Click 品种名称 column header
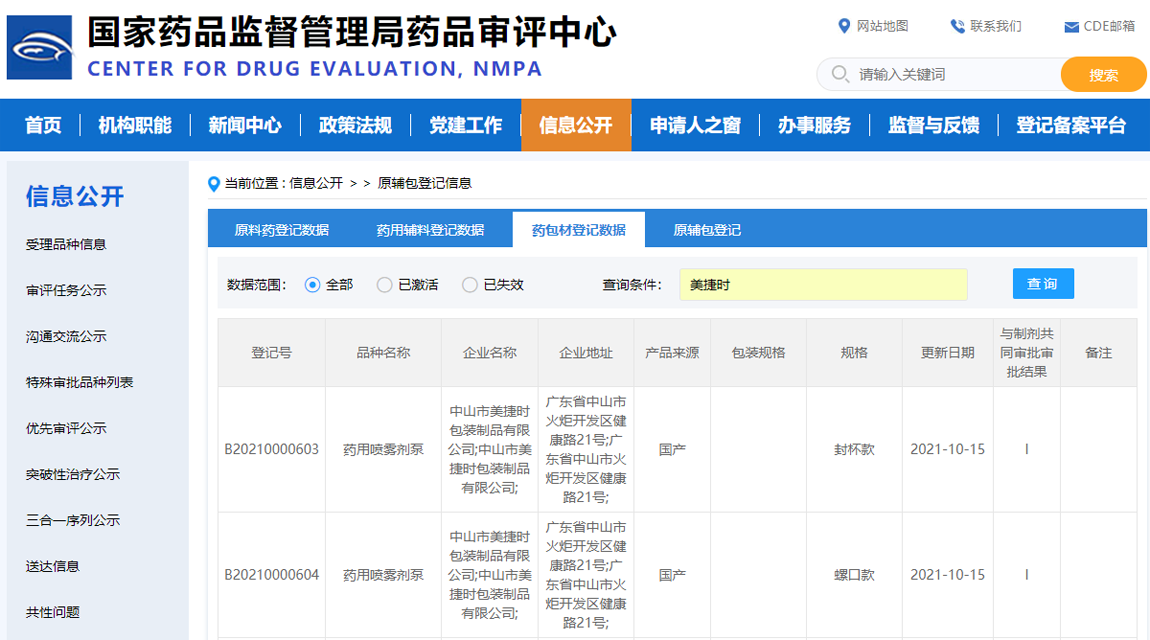Screen dimensions: 1150x640 [384, 353]
